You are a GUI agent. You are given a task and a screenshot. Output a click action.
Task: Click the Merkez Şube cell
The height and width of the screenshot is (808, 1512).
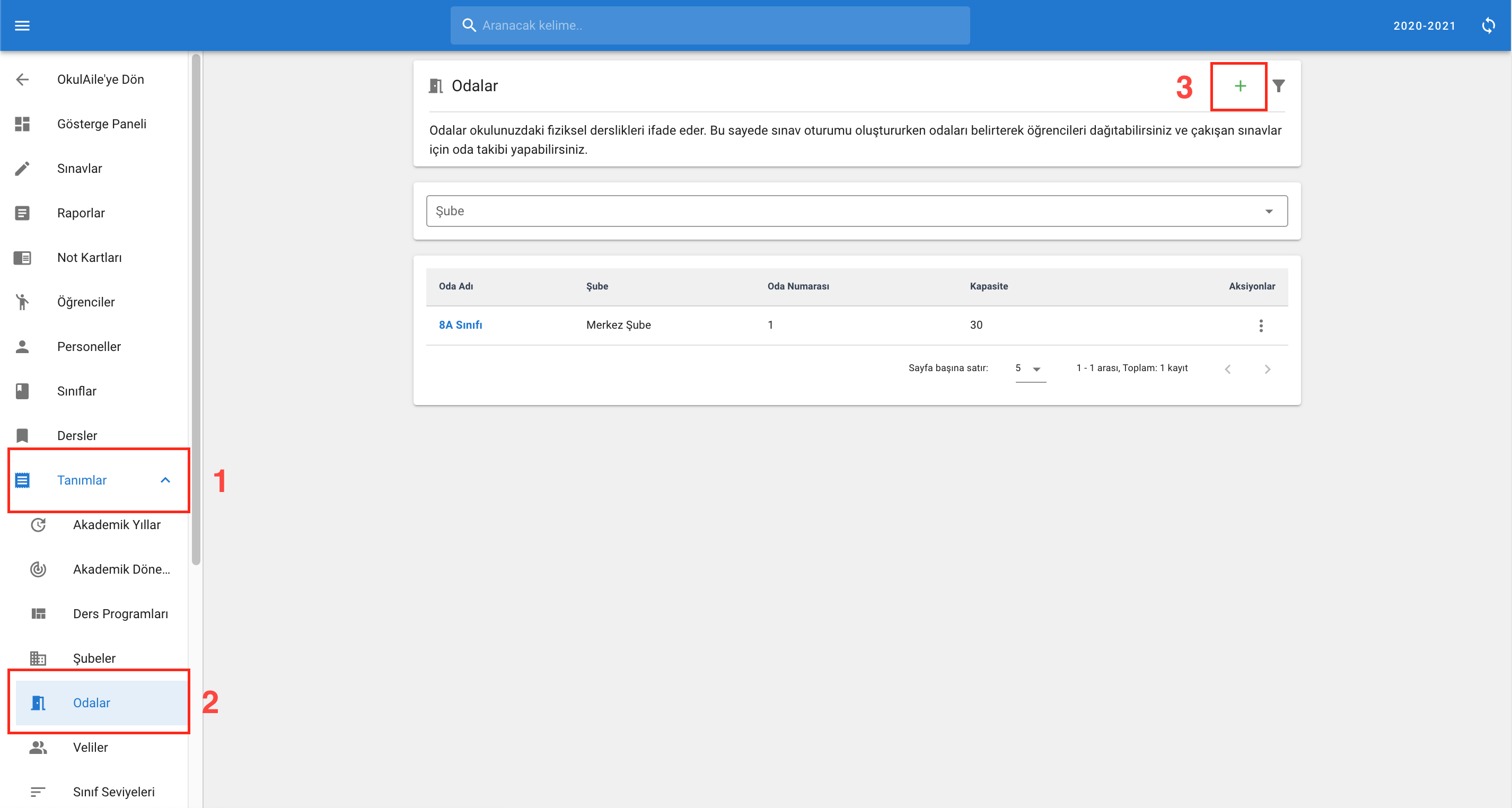618,325
